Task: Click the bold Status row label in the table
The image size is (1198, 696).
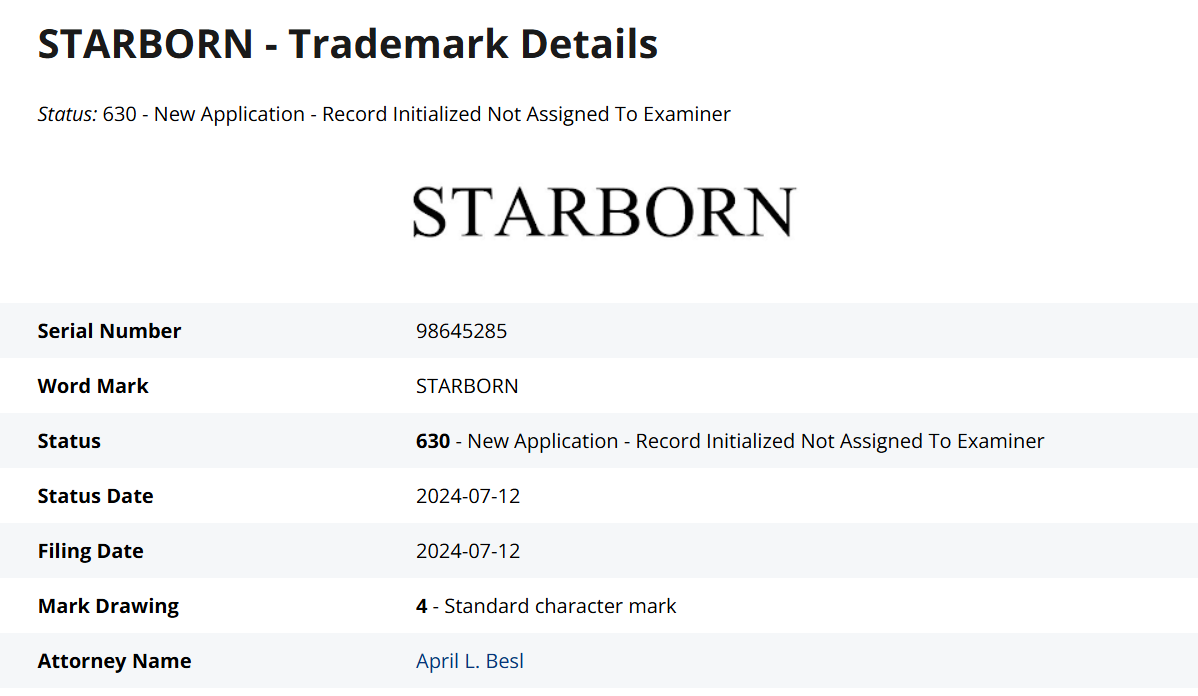Action: [69, 441]
